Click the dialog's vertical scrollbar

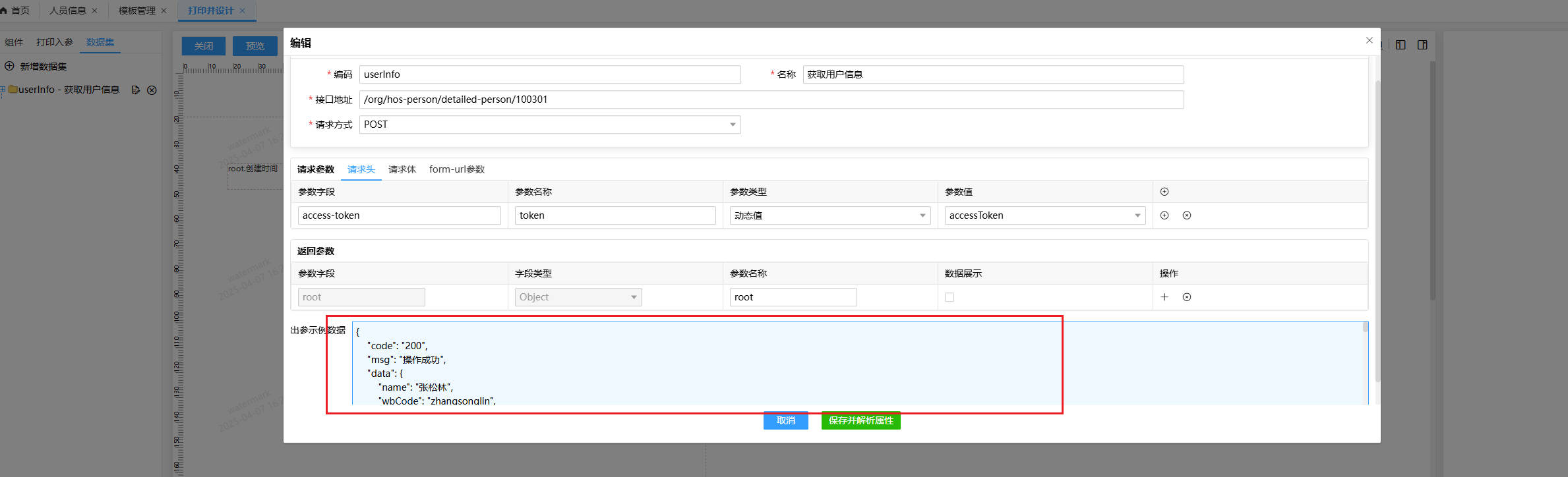click(x=1377, y=231)
